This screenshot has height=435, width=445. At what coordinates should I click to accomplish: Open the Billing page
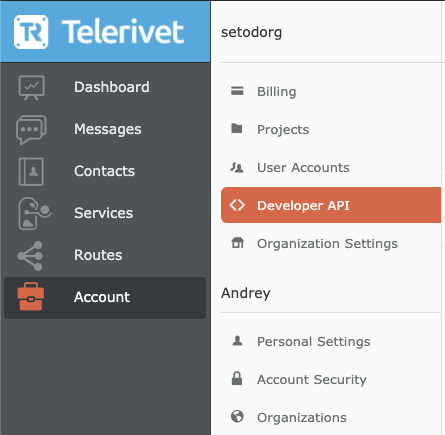(x=276, y=92)
